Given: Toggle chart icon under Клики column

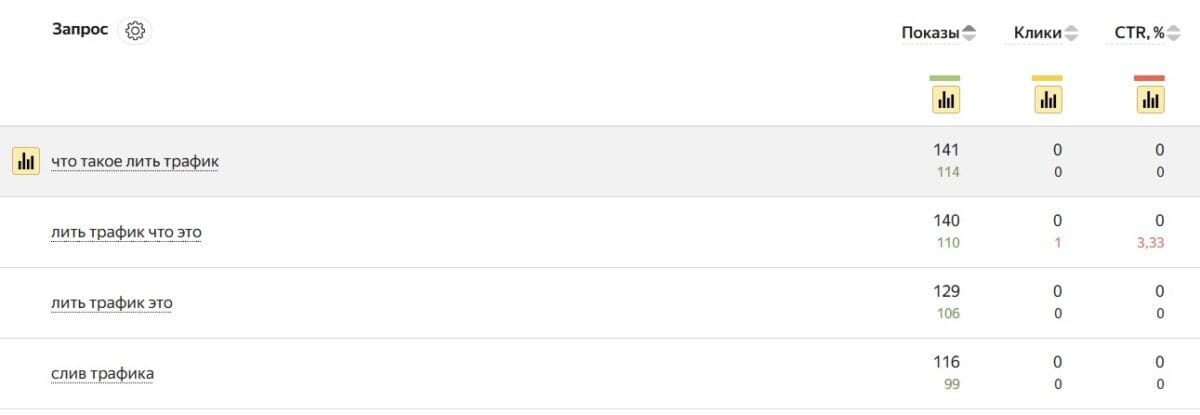Looking at the screenshot, I should pyautogui.click(x=1047, y=100).
